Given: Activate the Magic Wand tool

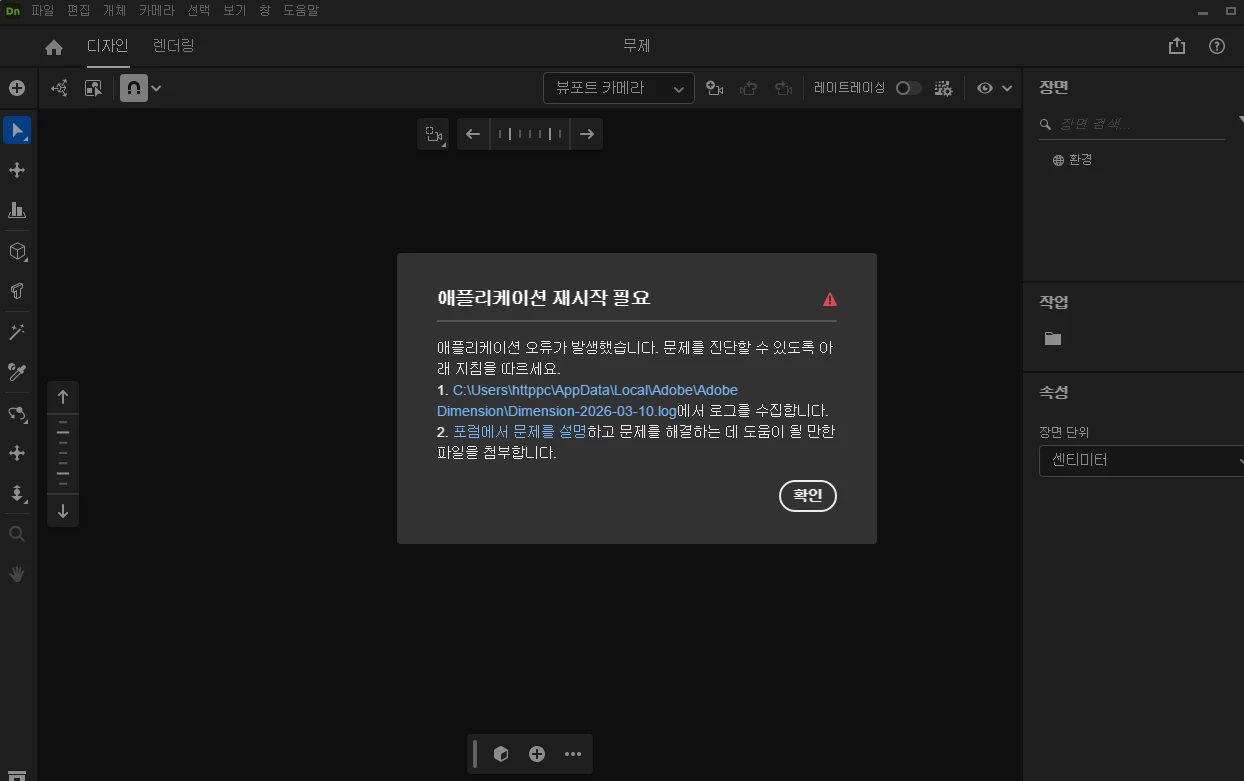Looking at the screenshot, I should click(x=17, y=332).
